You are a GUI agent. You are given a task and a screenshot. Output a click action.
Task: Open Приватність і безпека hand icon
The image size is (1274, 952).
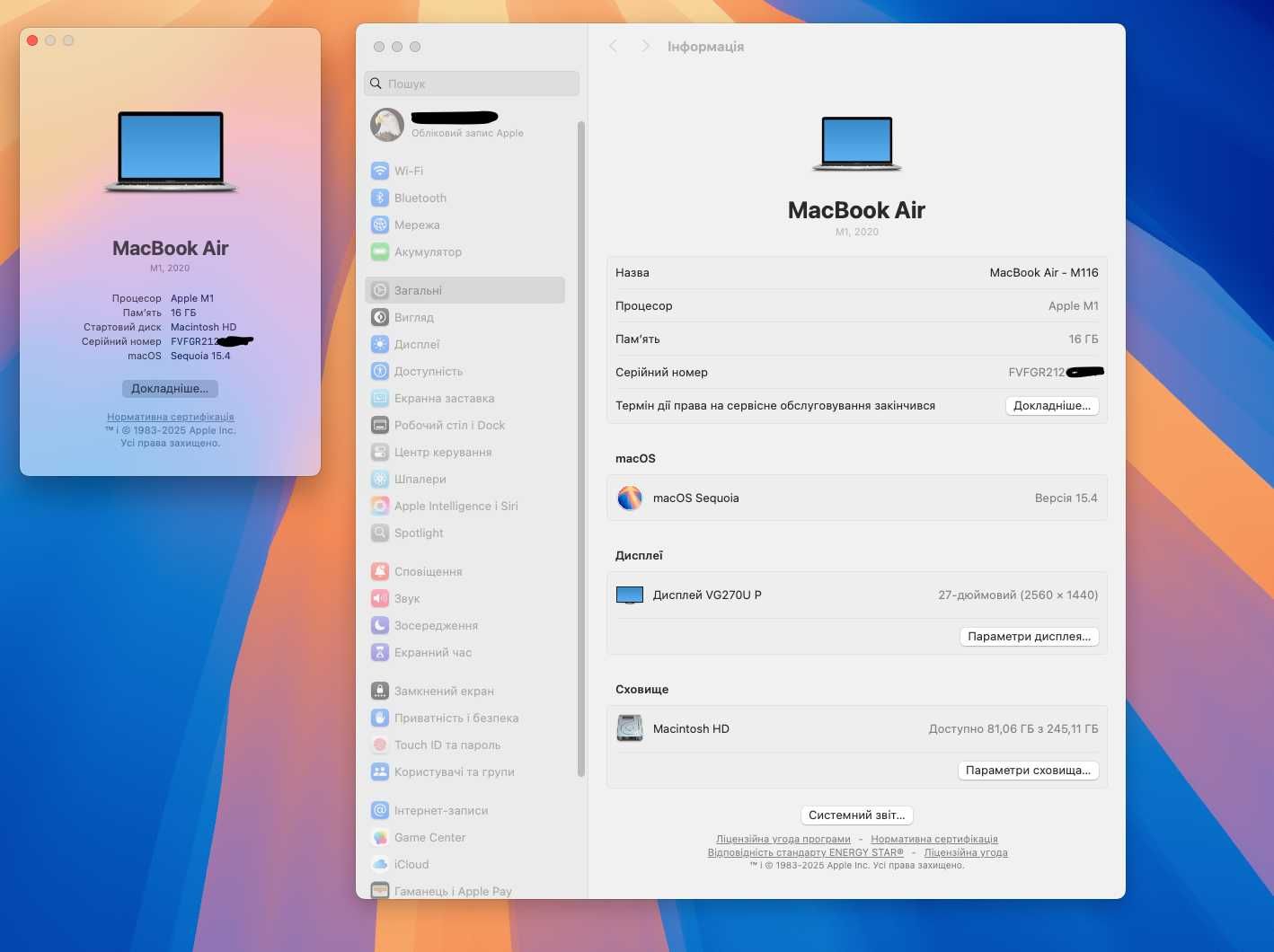(x=380, y=718)
